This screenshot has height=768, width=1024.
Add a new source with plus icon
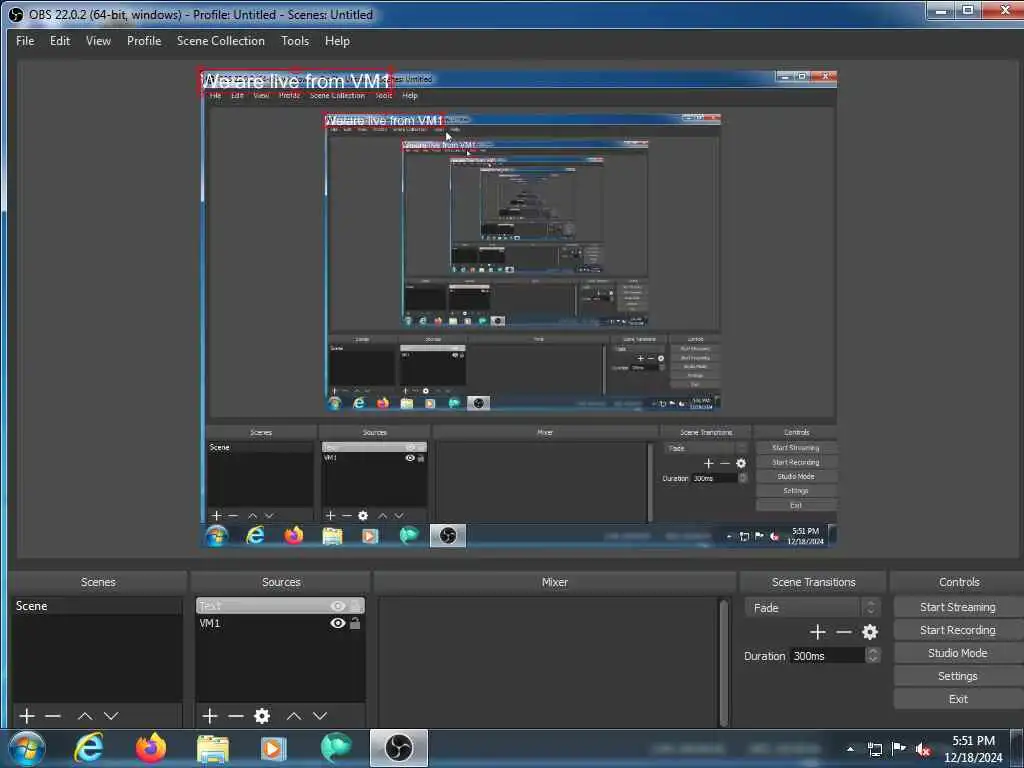pos(210,716)
